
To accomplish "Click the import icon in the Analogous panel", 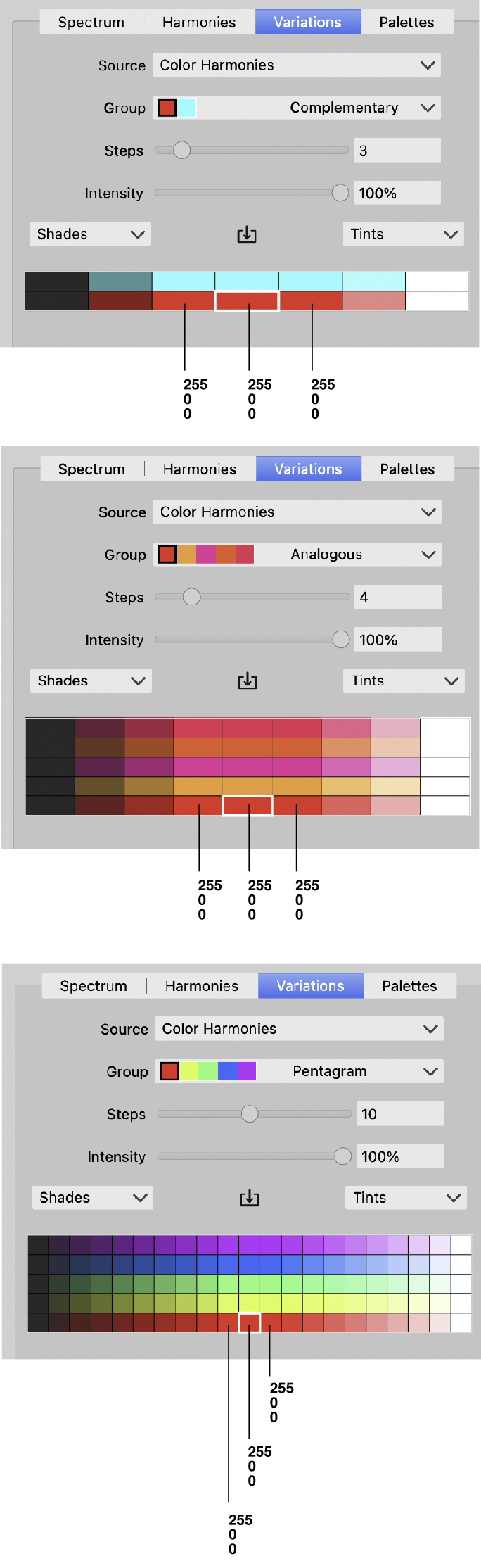I will 248,681.
